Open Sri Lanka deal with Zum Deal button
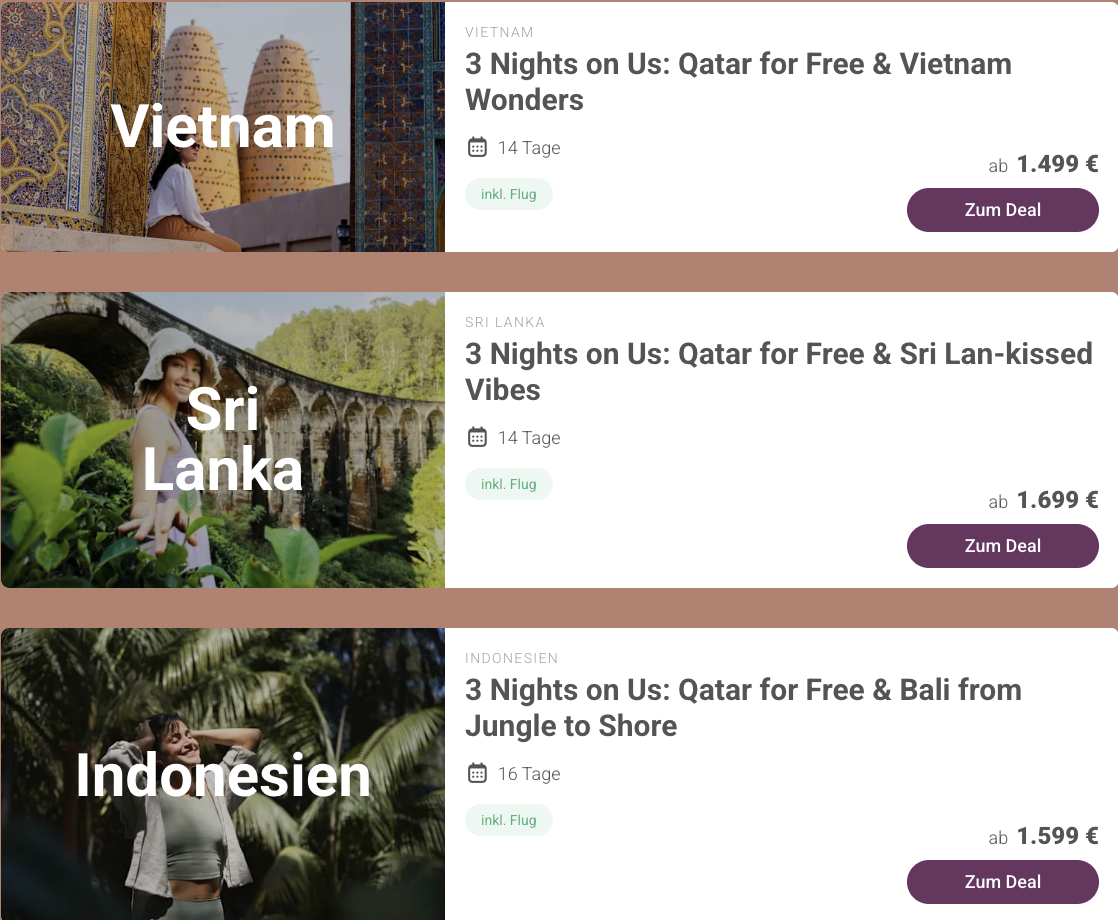This screenshot has width=1118, height=920. pos(1002,546)
